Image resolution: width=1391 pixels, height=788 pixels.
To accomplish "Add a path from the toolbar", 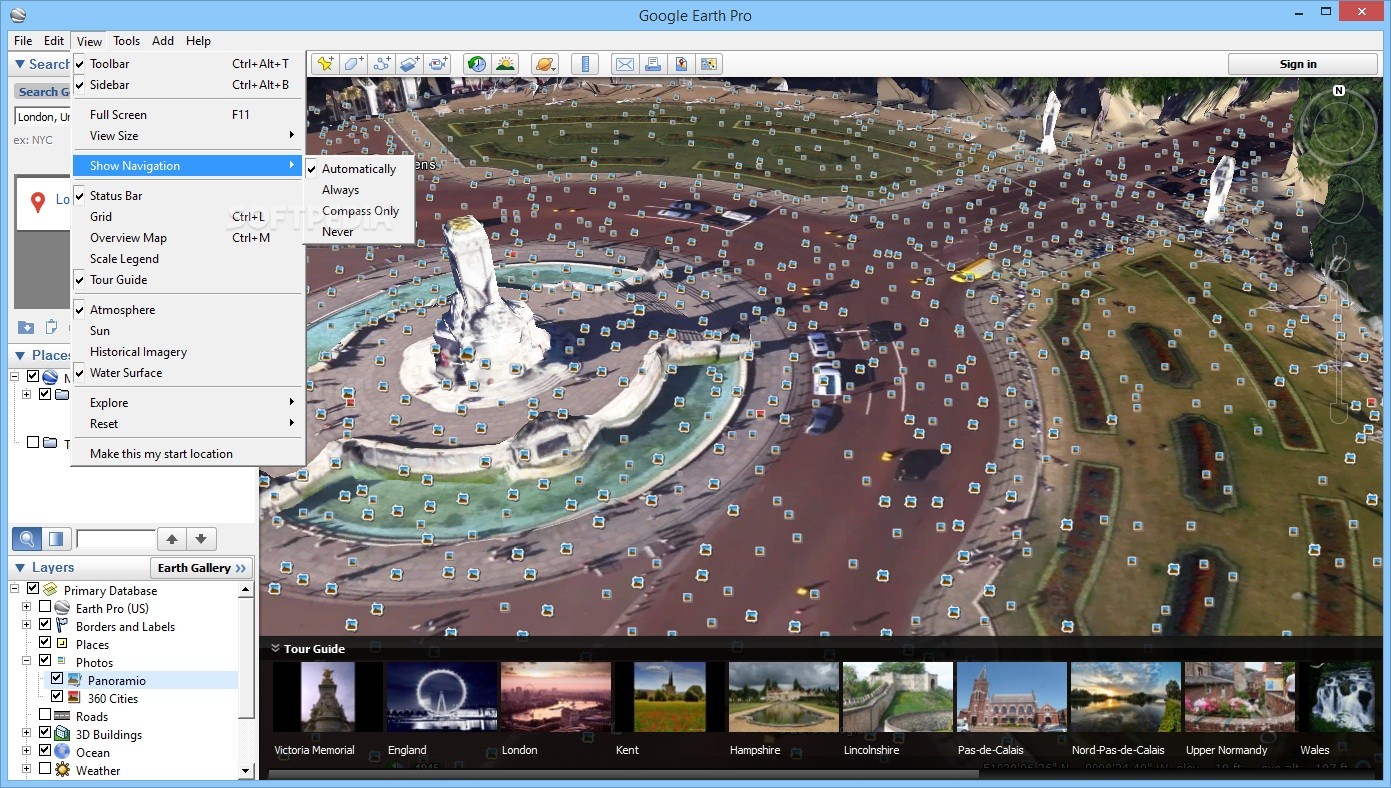I will click(381, 64).
